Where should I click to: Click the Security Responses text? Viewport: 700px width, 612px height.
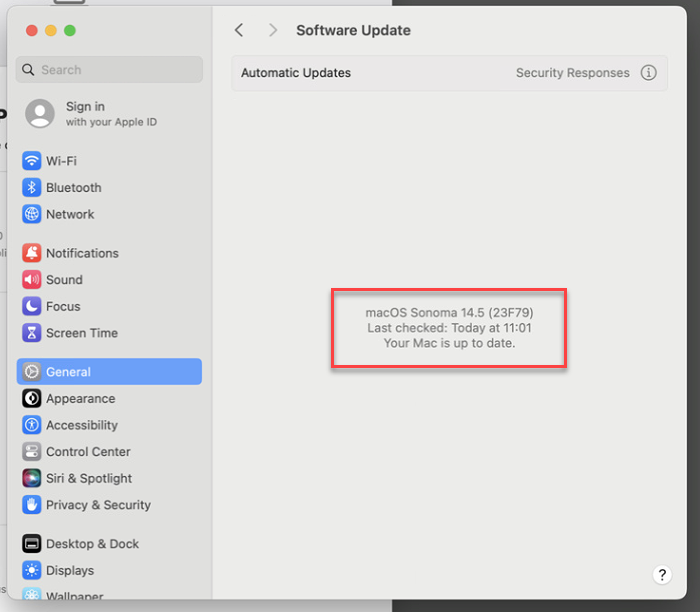[x=572, y=72]
